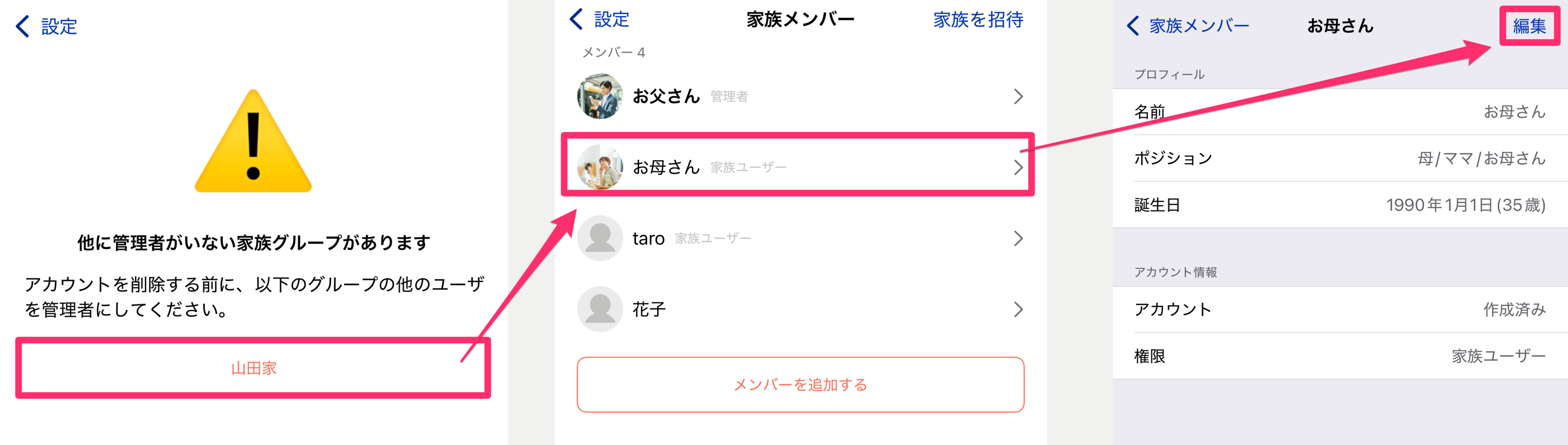Expand お父さん row chevron
The height and width of the screenshot is (445, 1568).
coord(1018,97)
